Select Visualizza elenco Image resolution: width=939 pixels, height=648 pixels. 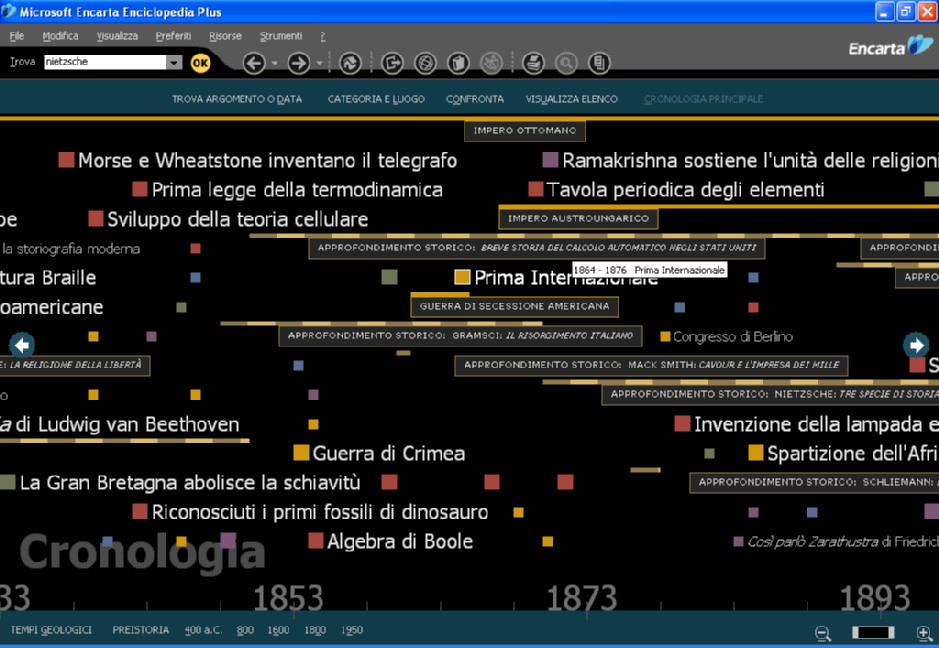point(572,99)
